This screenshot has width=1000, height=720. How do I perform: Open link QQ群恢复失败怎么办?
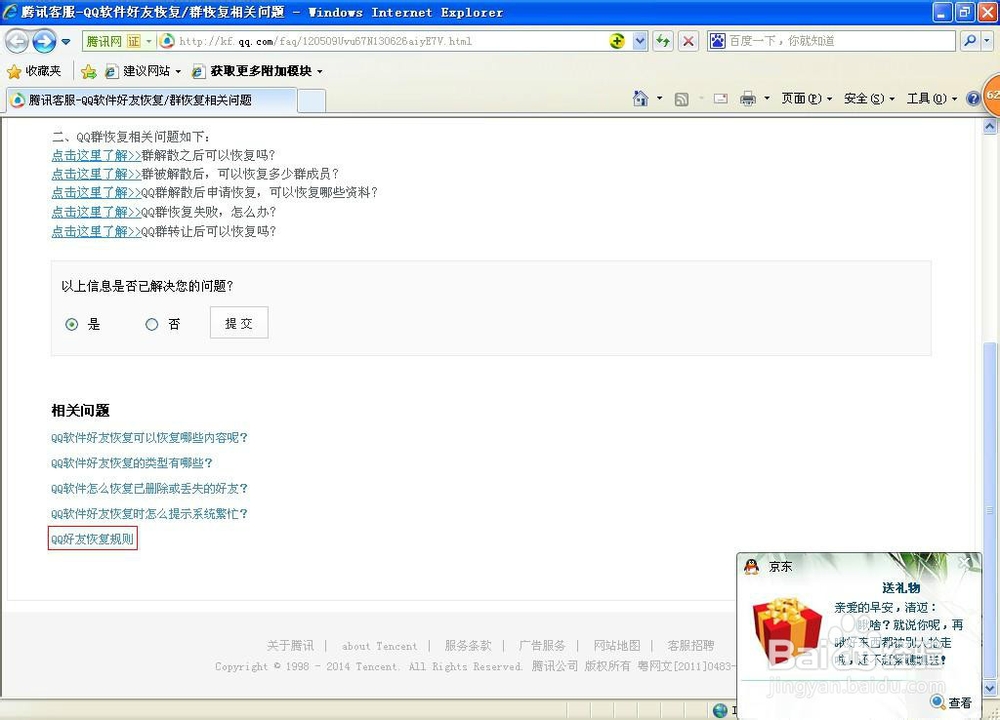96,212
